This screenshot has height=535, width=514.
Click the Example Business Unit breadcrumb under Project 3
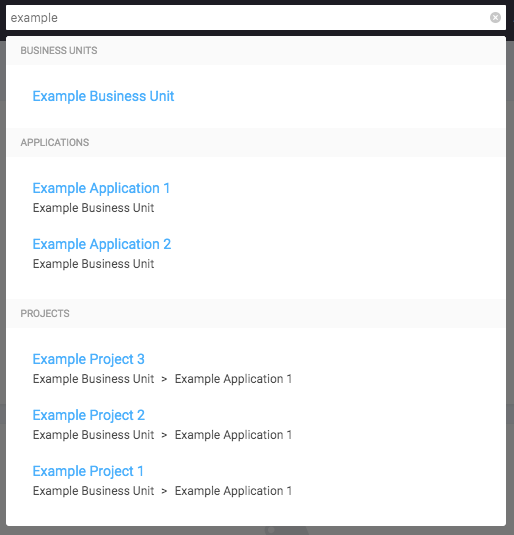94,379
